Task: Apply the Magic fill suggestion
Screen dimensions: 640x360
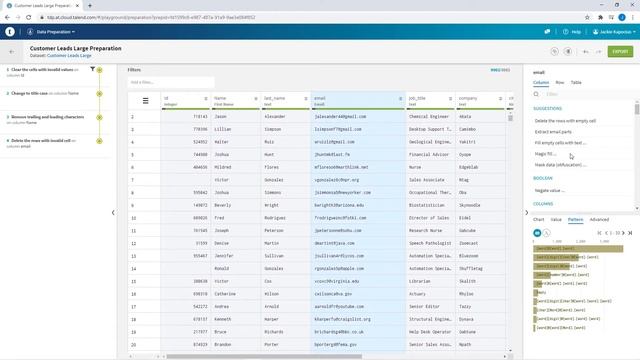Action: click(545, 154)
